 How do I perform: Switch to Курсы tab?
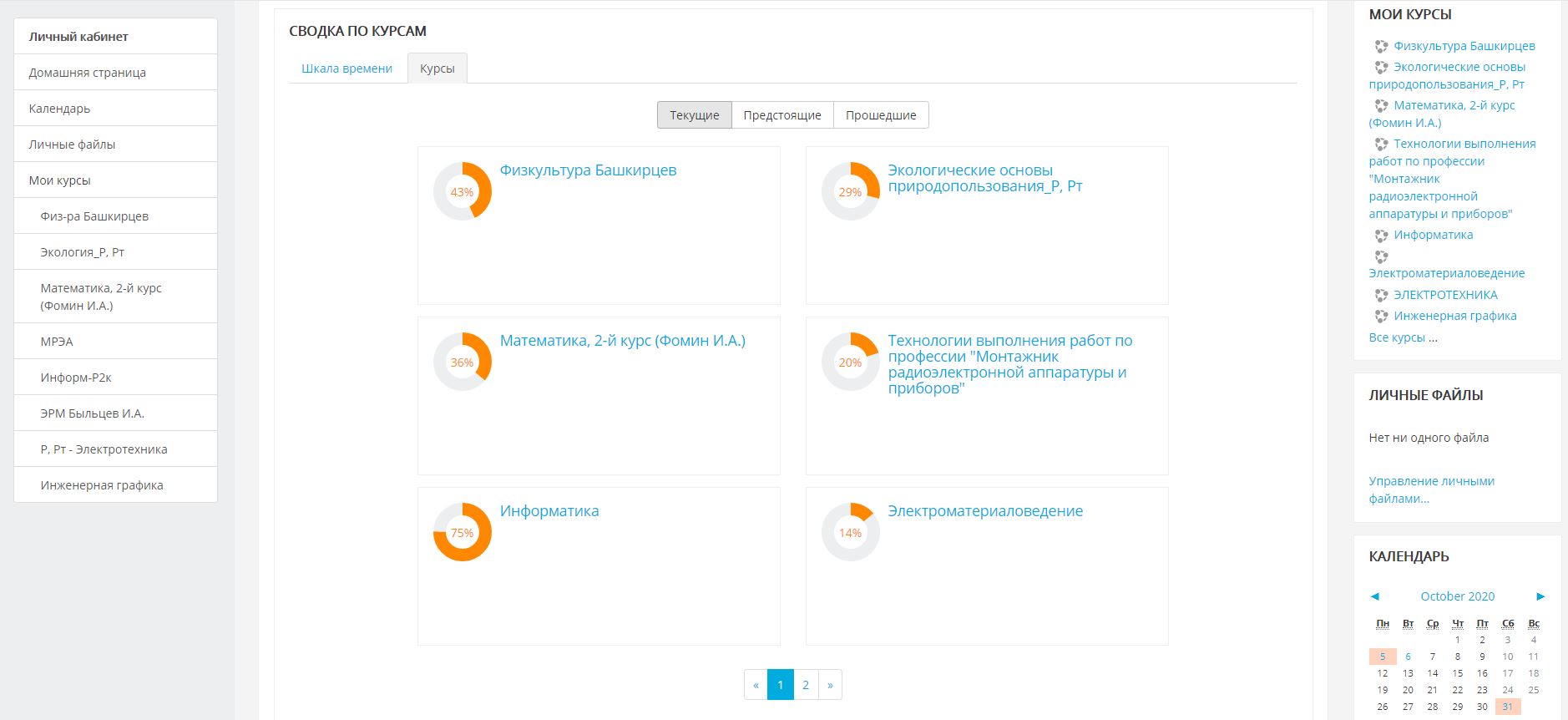(x=438, y=68)
